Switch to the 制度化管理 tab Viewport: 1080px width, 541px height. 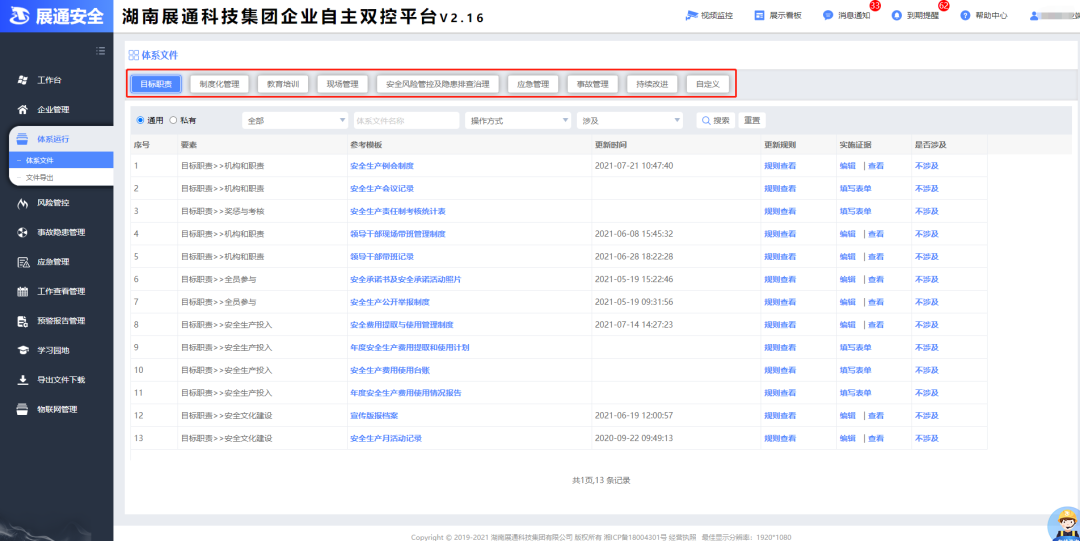(x=219, y=84)
